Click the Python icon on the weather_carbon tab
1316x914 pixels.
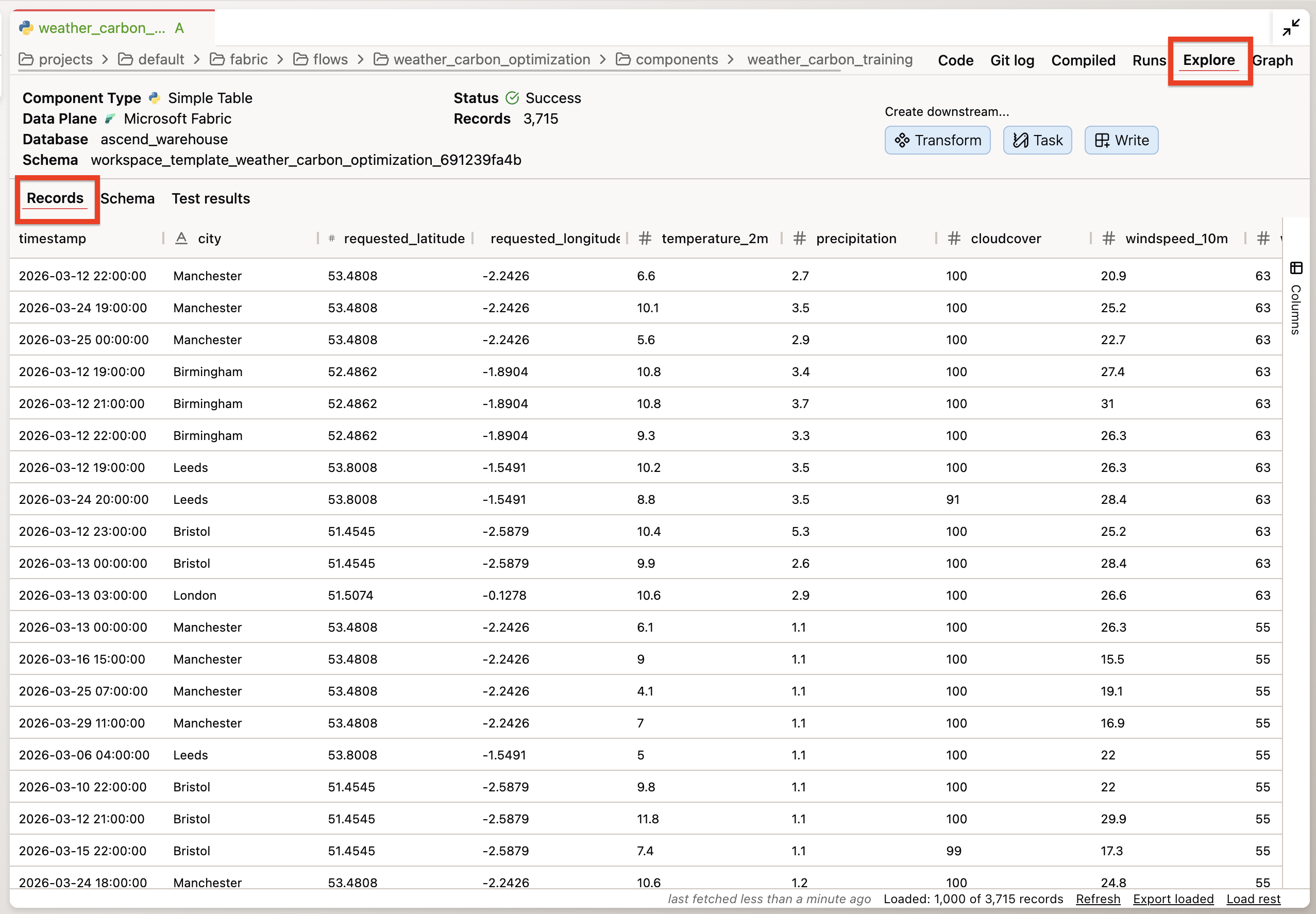pos(26,27)
